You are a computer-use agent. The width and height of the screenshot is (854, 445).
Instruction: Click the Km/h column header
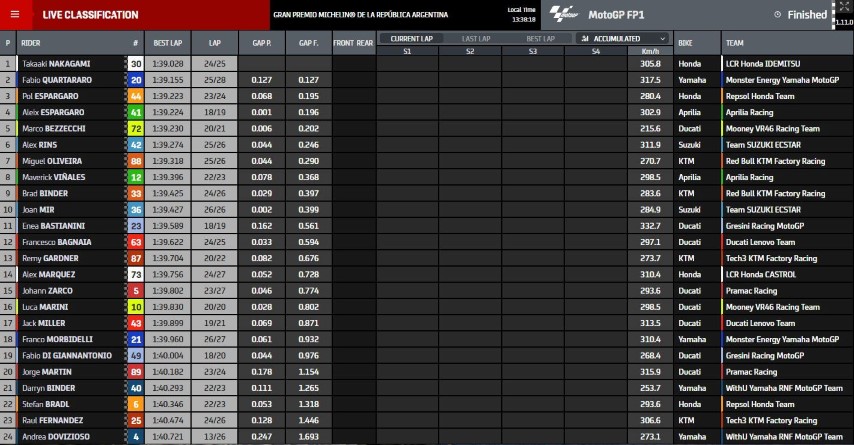click(650, 51)
